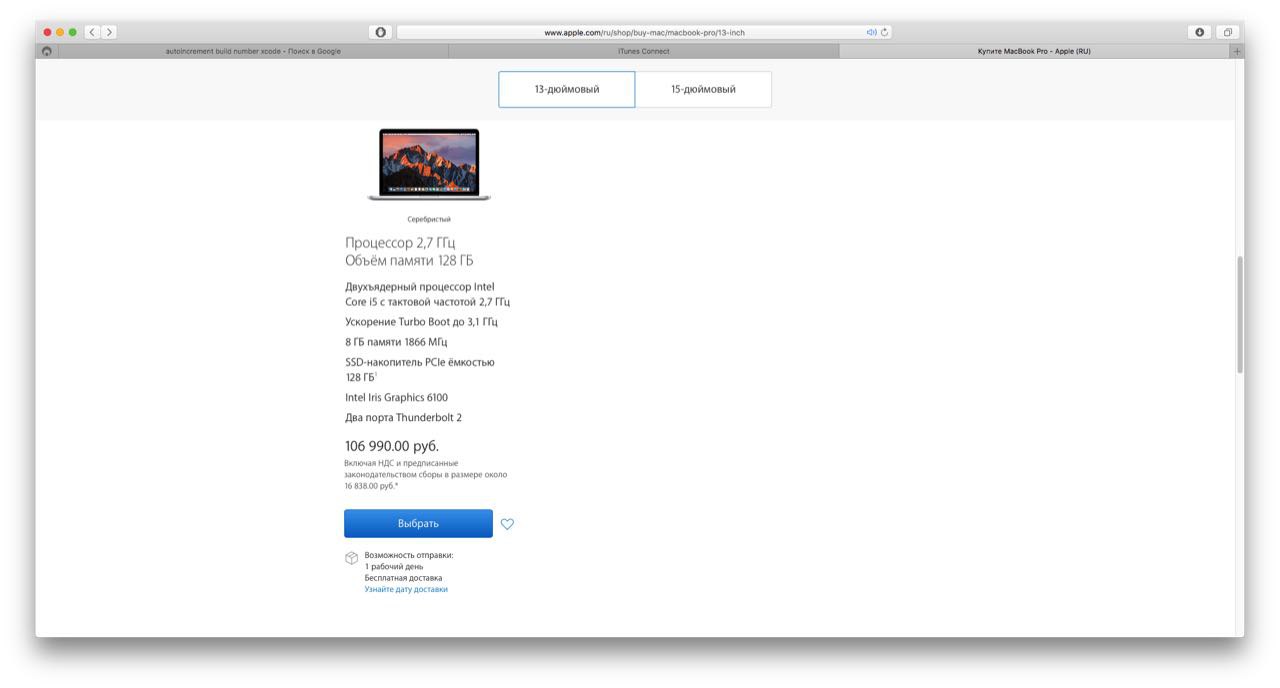Screen dimensions: 1280x688
Task: Reload the page with the refresh icon
Action: 885,32
